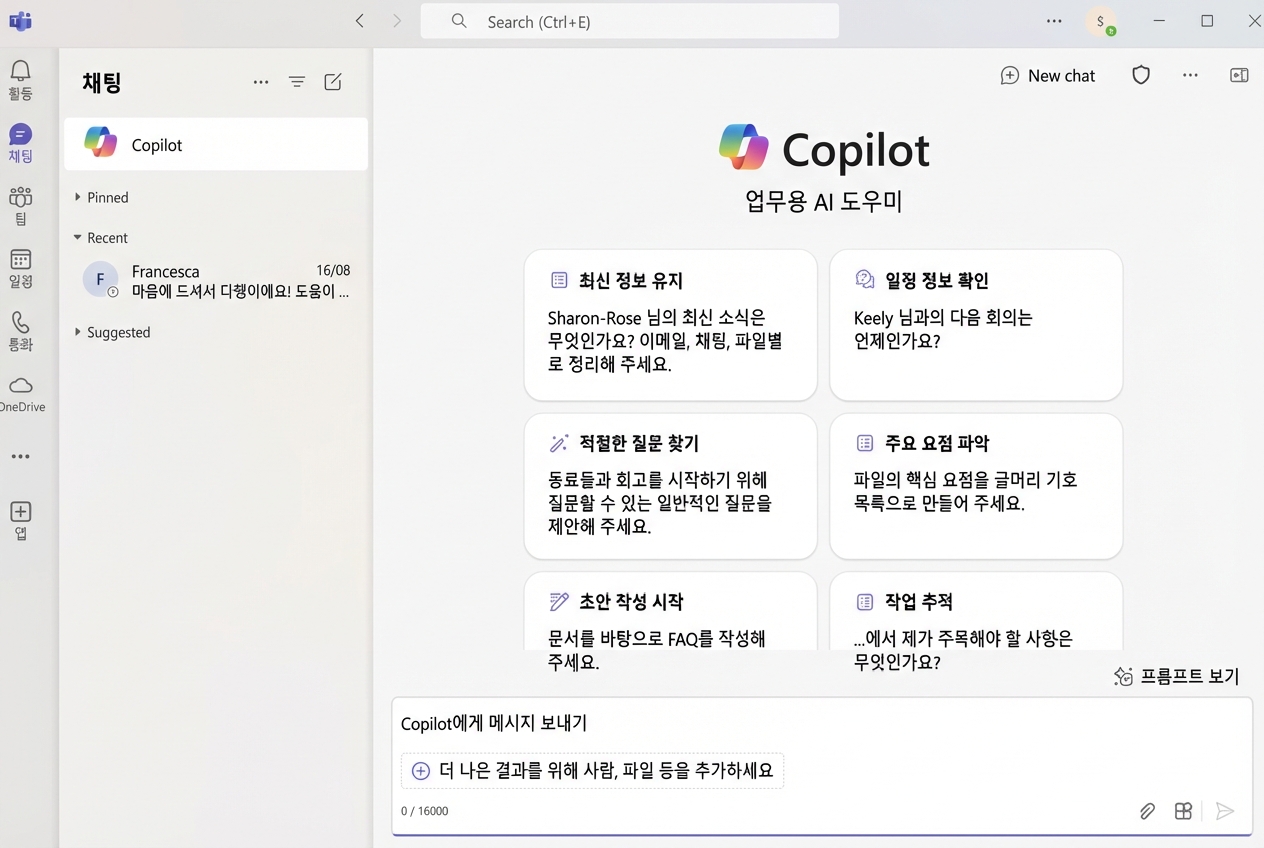The width and height of the screenshot is (1264, 848).
Task: Select the 최신 정보 유지 prompt card
Action: click(x=670, y=325)
